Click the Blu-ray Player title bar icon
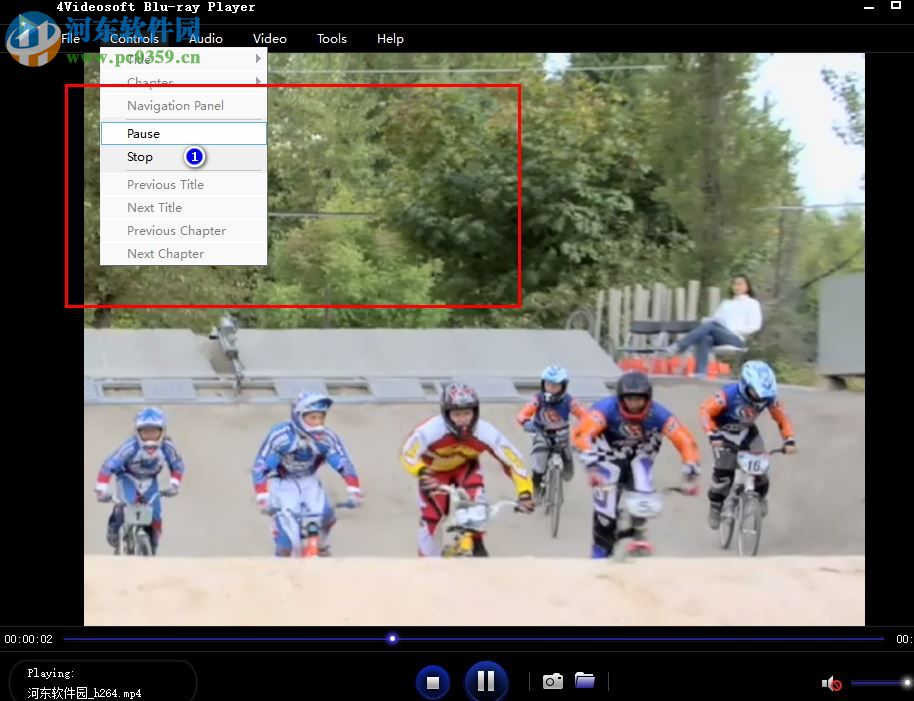 click(32, 7)
